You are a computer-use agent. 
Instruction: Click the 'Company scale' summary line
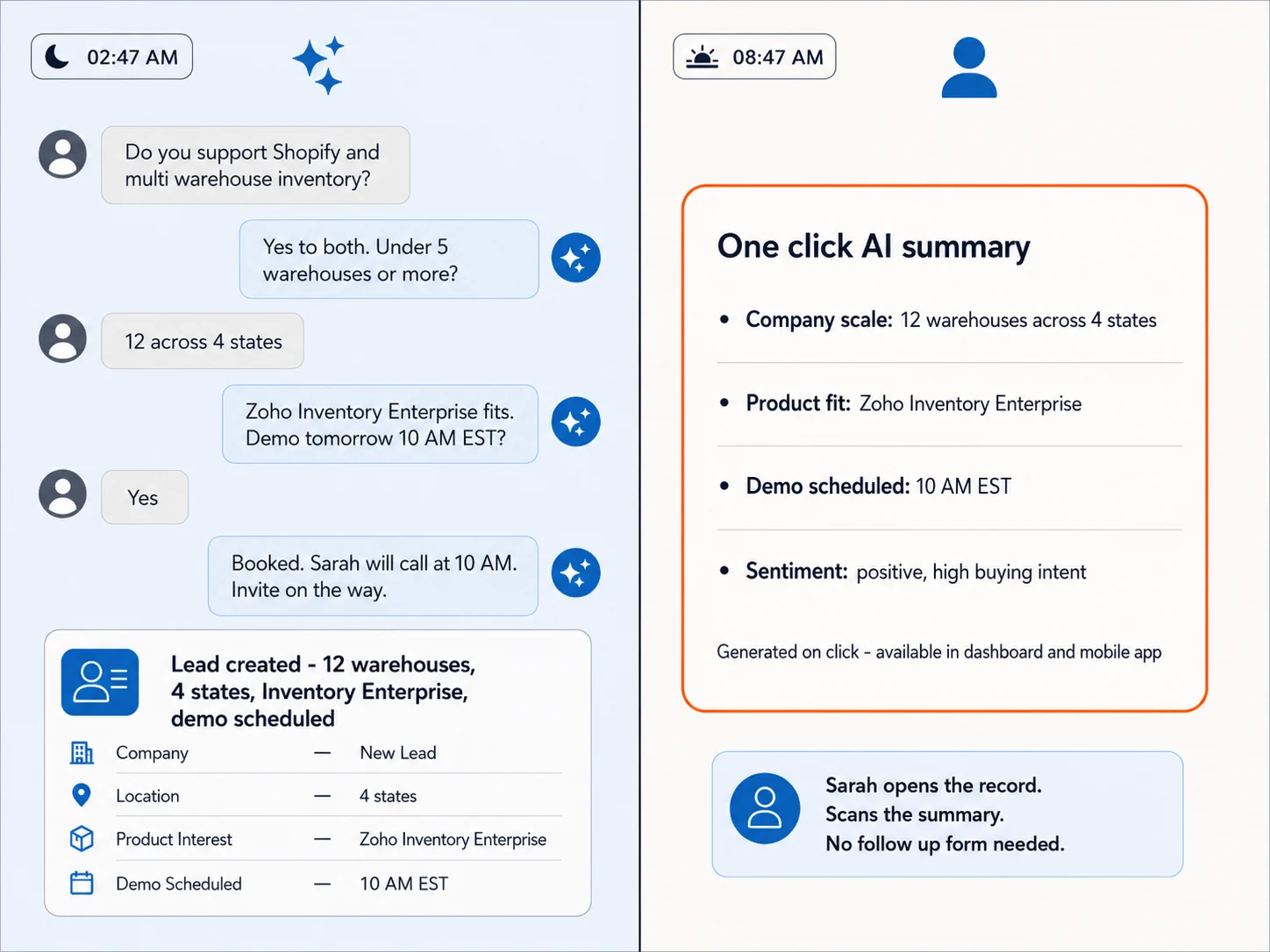point(951,320)
